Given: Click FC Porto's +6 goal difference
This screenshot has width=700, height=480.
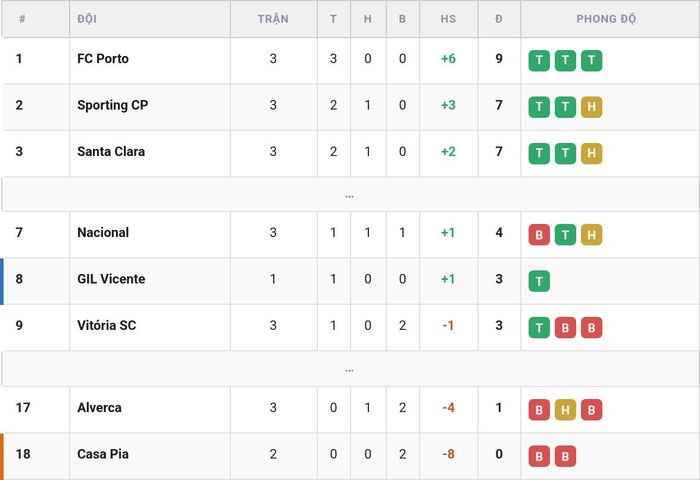Looking at the screenshot, I should pos(448,58).
